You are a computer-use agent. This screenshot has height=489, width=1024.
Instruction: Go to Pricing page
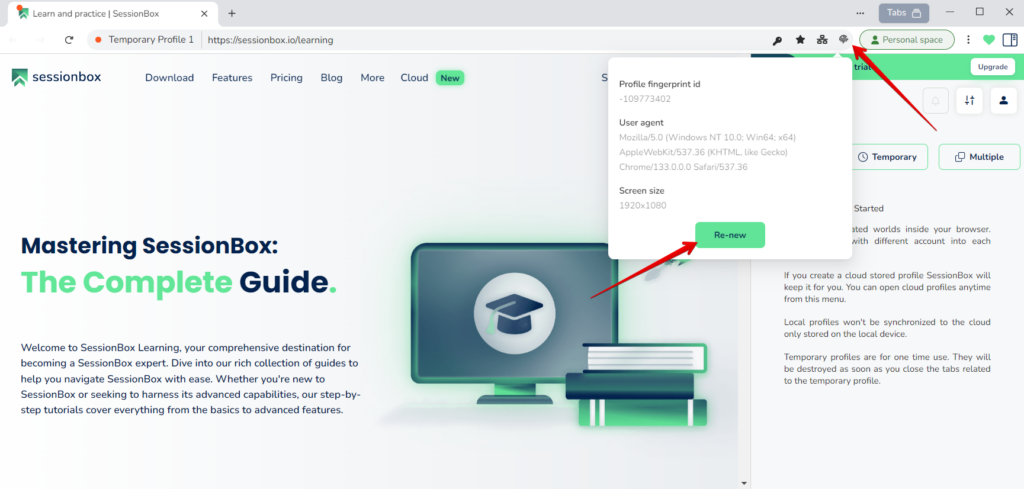tap(287, 78)
